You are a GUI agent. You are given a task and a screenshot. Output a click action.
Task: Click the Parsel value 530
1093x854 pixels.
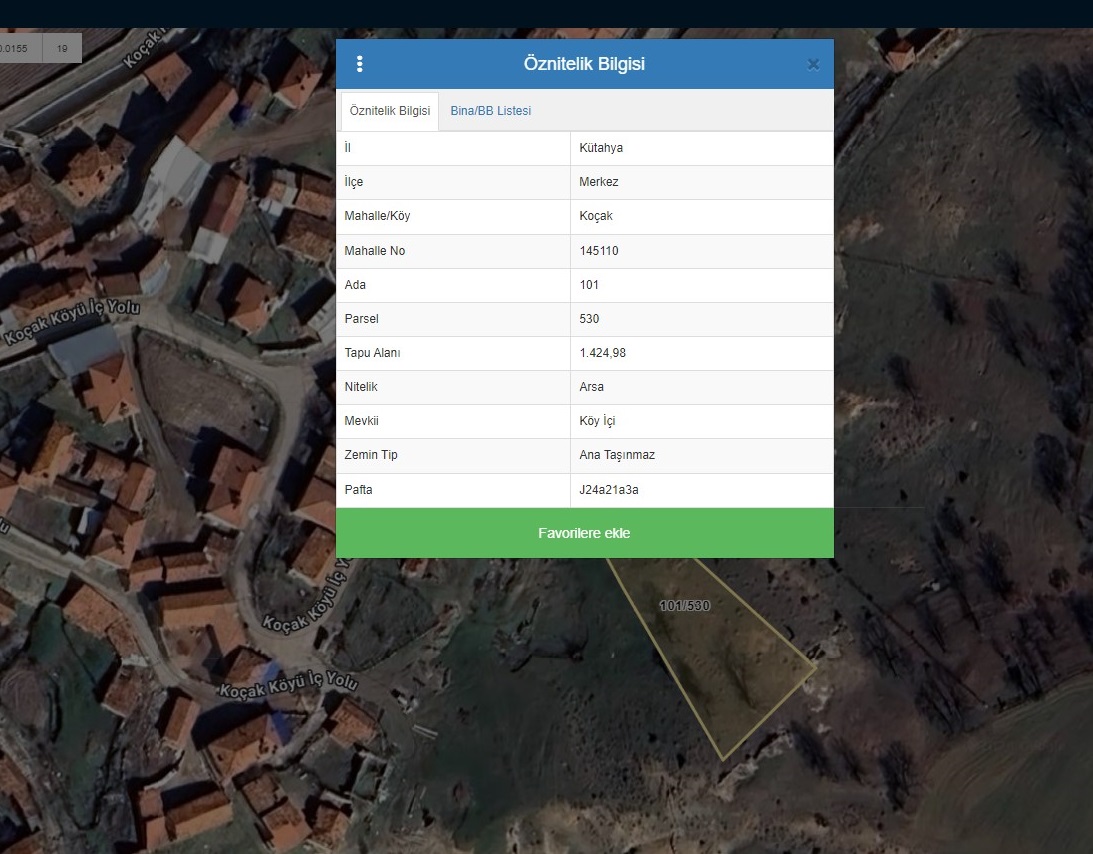(x=589, y=319)
